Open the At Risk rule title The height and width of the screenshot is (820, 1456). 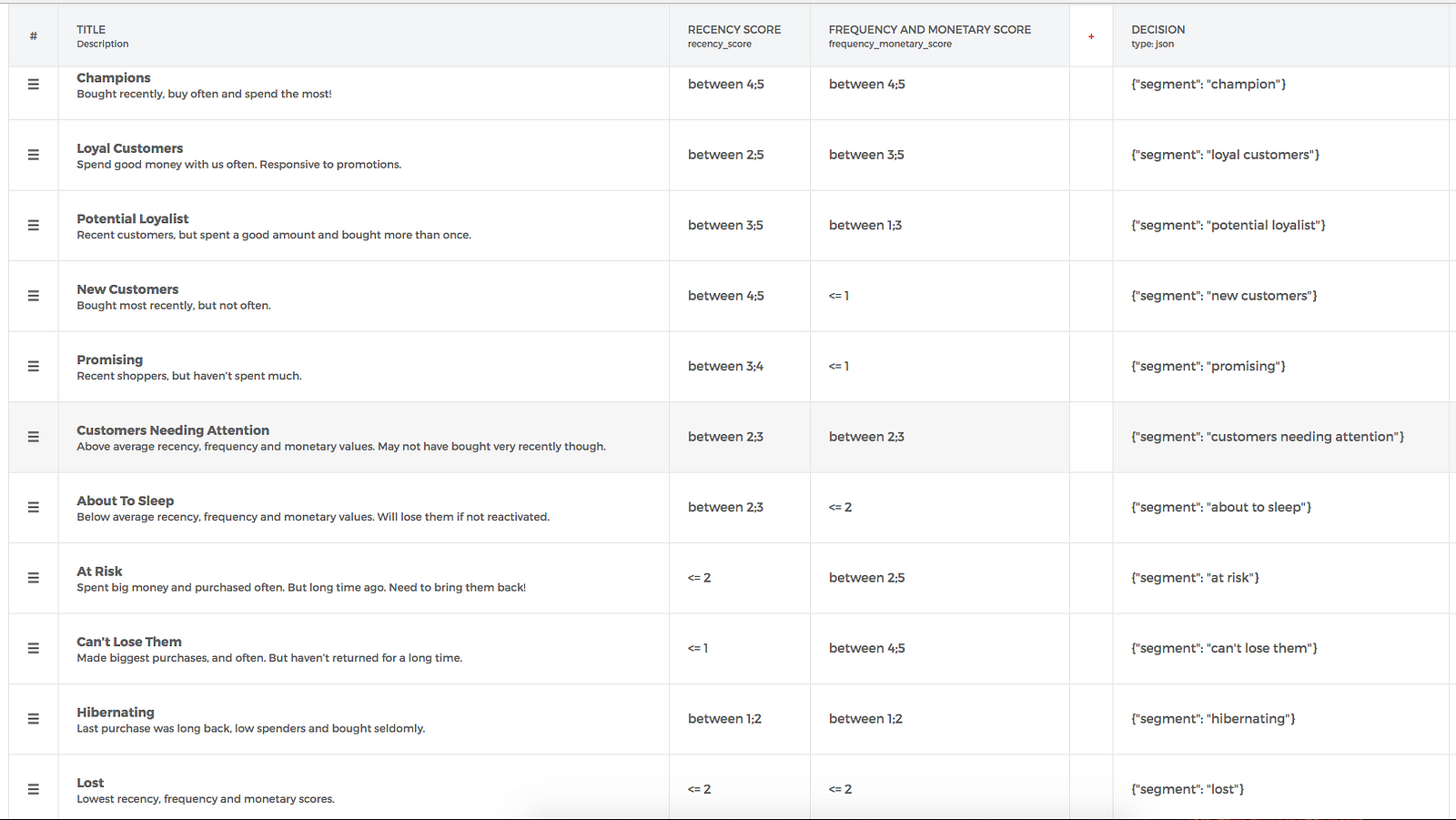[x=99, y=572]
